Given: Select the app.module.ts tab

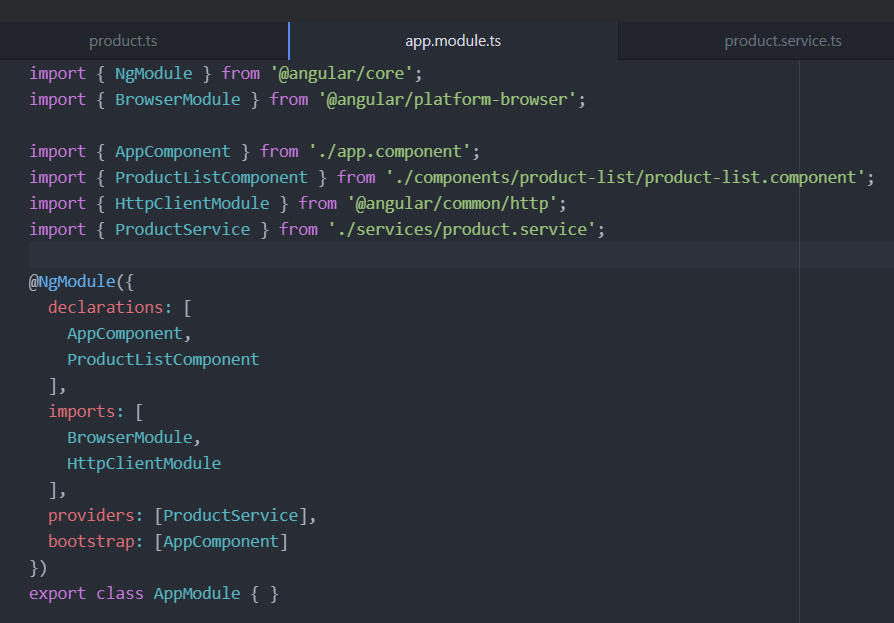Looking at the screenshot, I should click(x=453, y=41).
